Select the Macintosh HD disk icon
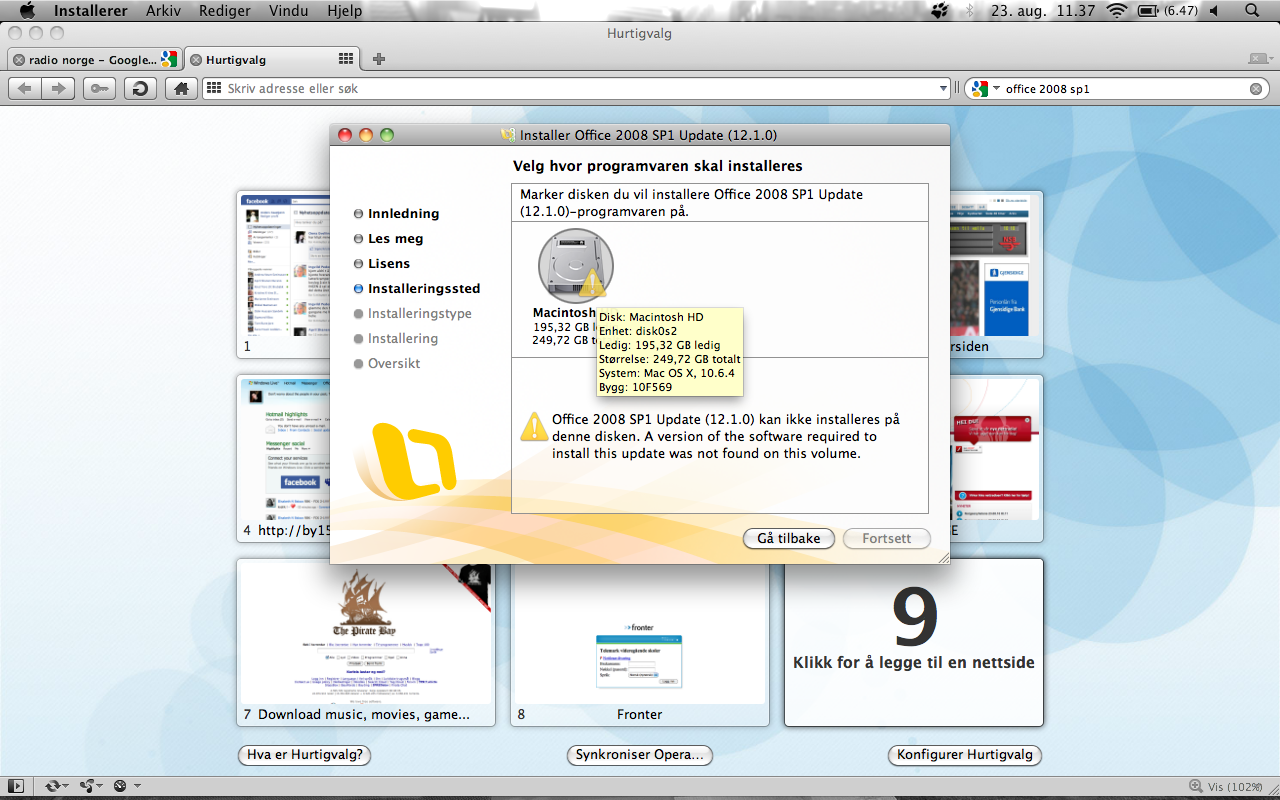The height and width of the screenshot is (800, 1280). point(575,266)
